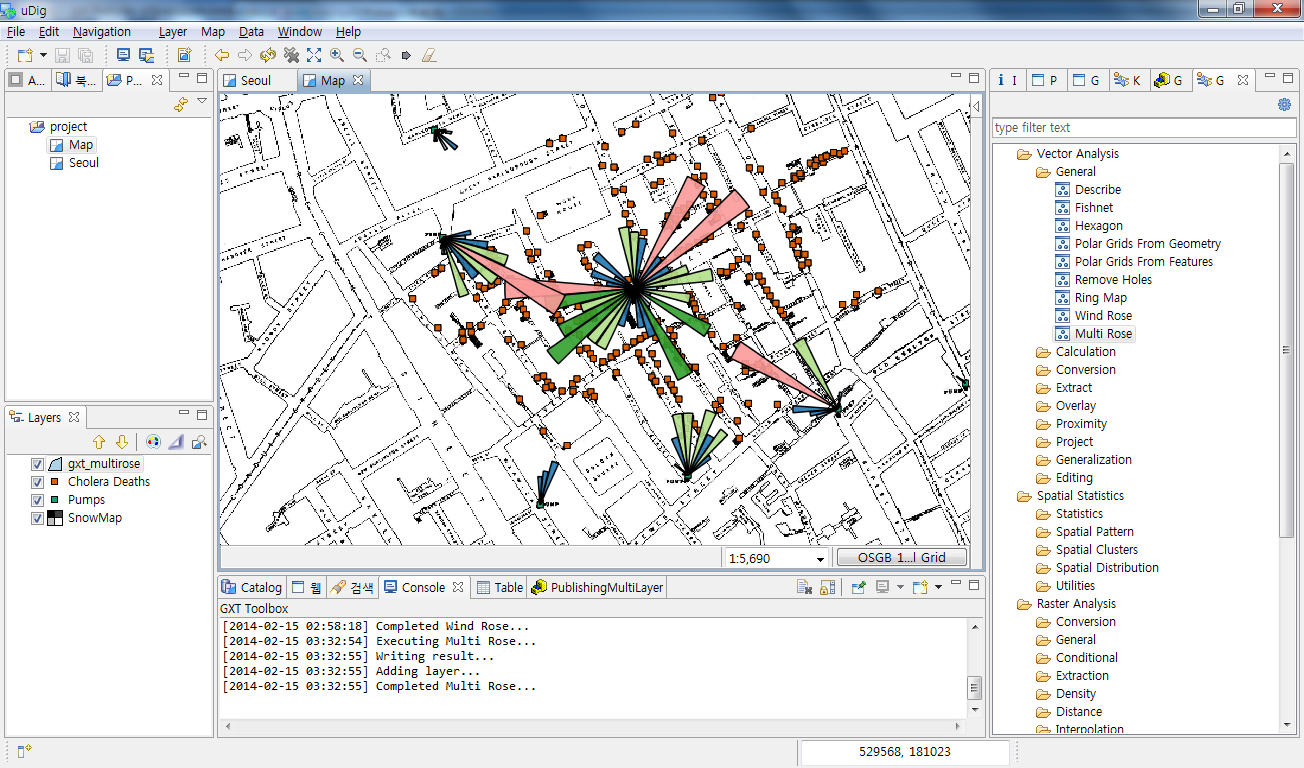The image size is (1304, 768).
Task: Hide the SnowMap layer
Action: pyautogui.click(x=39, y=517)
